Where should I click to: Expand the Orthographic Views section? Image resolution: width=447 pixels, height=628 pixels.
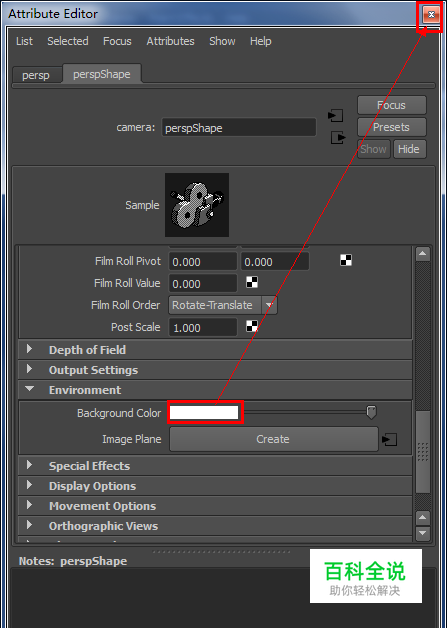point(215,526)
